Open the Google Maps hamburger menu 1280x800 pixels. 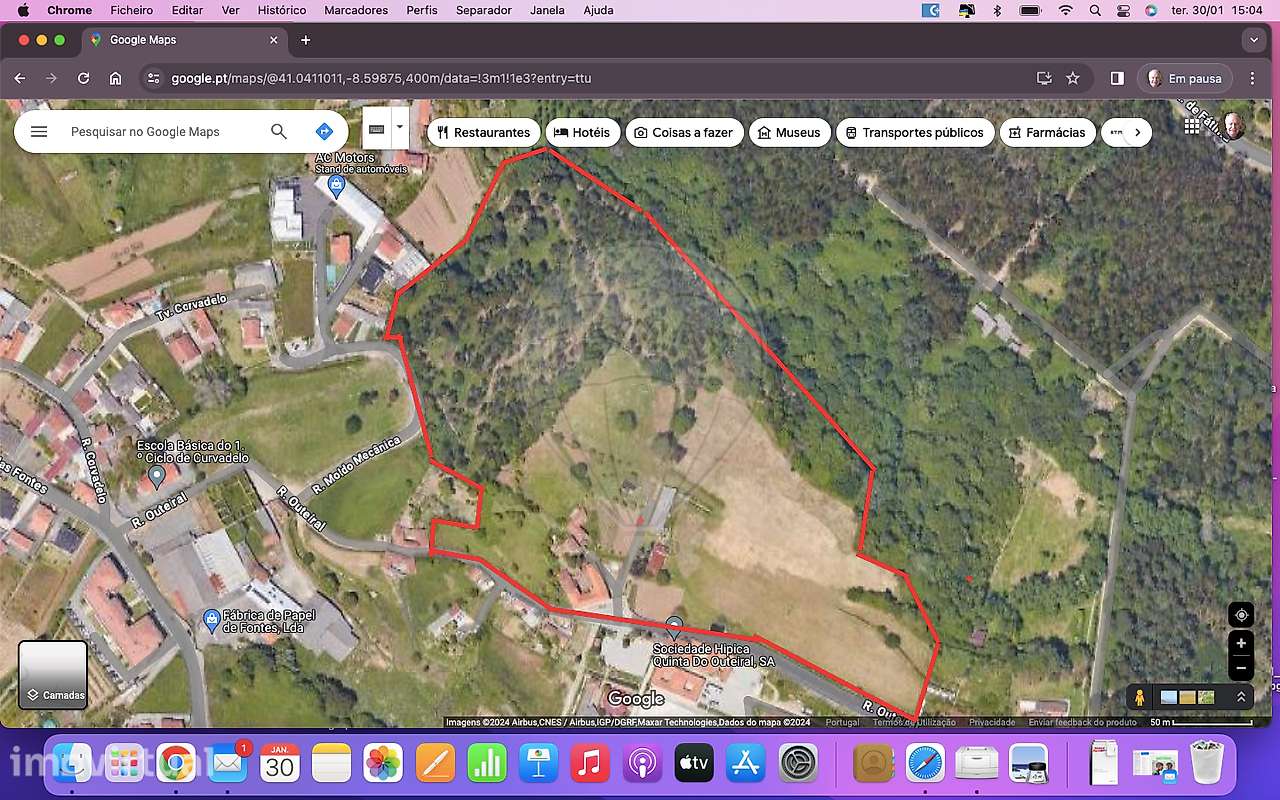[x=39, y=132]
